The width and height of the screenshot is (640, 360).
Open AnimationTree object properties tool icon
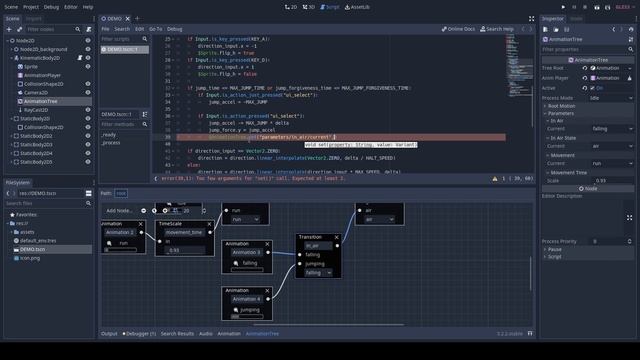pyautogui.click(x=631, y=40)
